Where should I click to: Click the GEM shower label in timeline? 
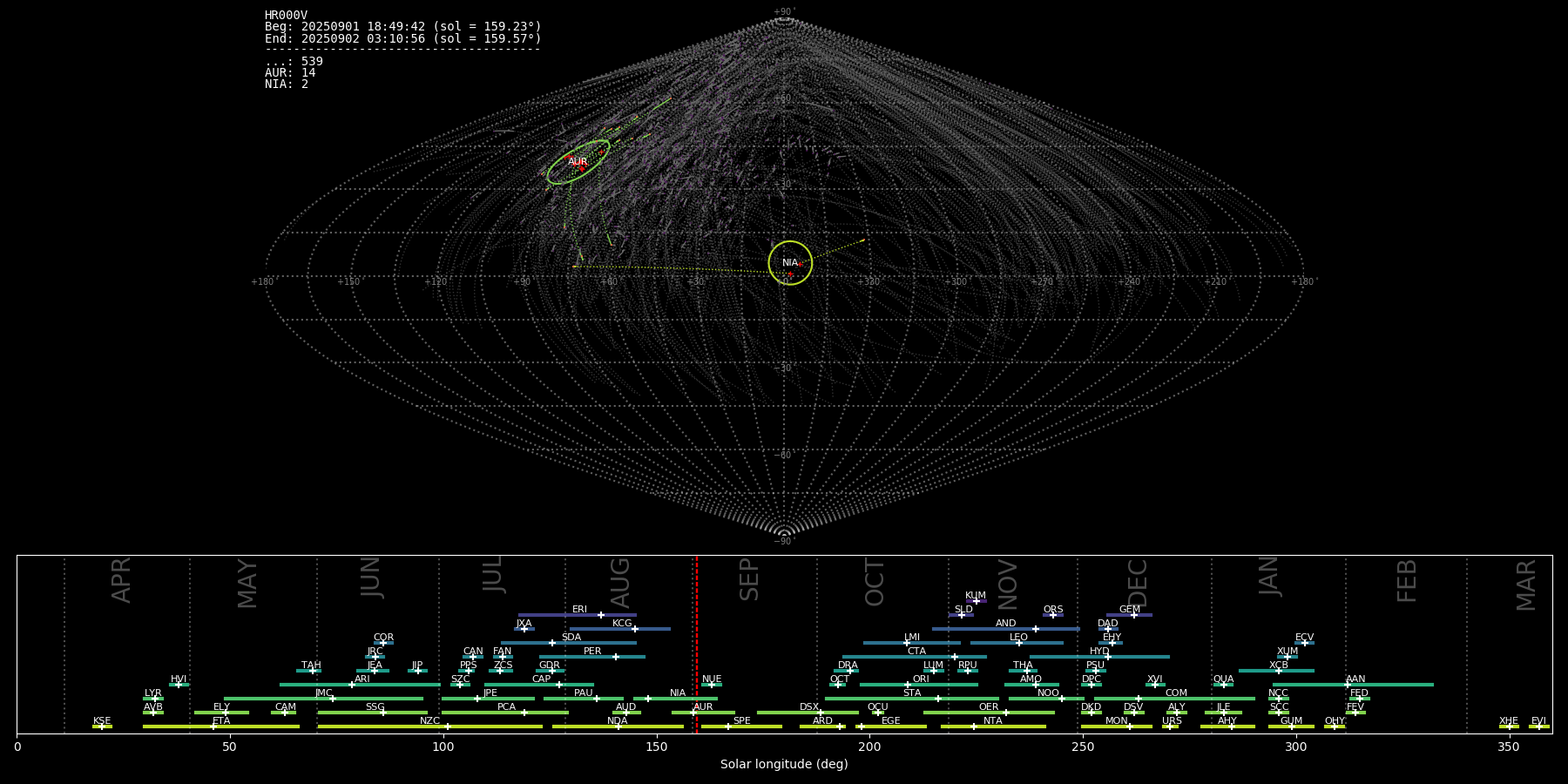pos(1130,610)
